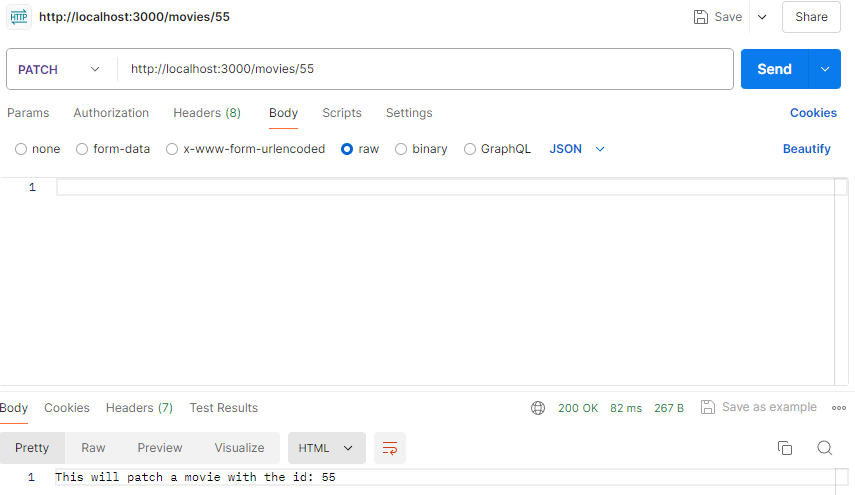
Task: Click the 200 OK status text
Action: (578, 408)
